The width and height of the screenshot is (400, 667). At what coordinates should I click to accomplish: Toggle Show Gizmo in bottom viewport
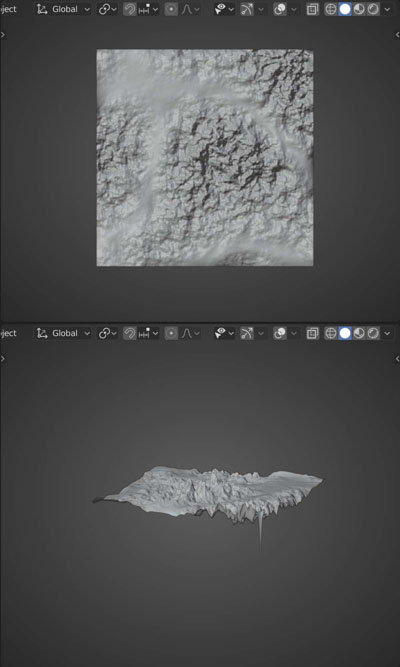pyautogui.click(x=246, y=333)
